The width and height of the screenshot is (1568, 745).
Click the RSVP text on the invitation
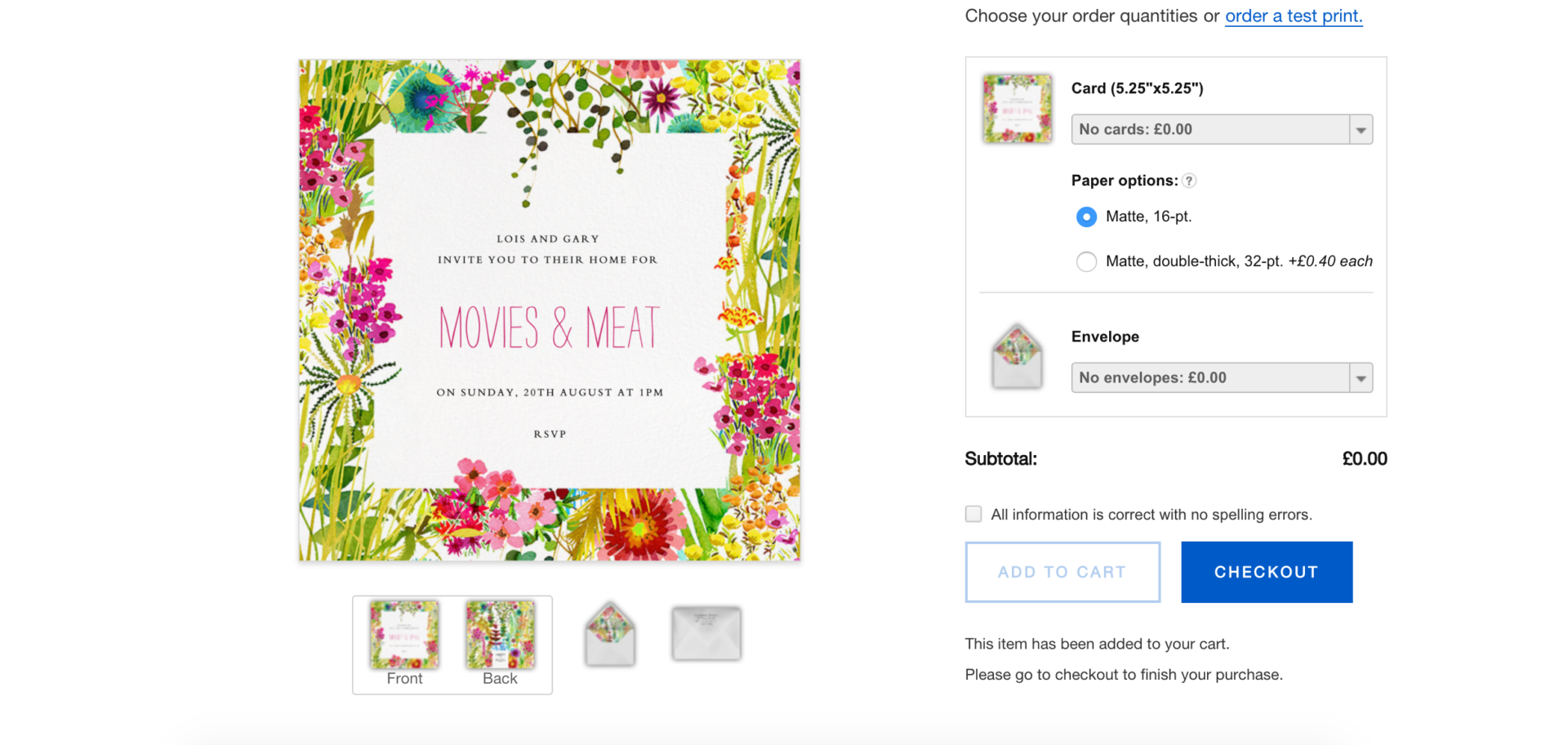(x=550, y=435)
